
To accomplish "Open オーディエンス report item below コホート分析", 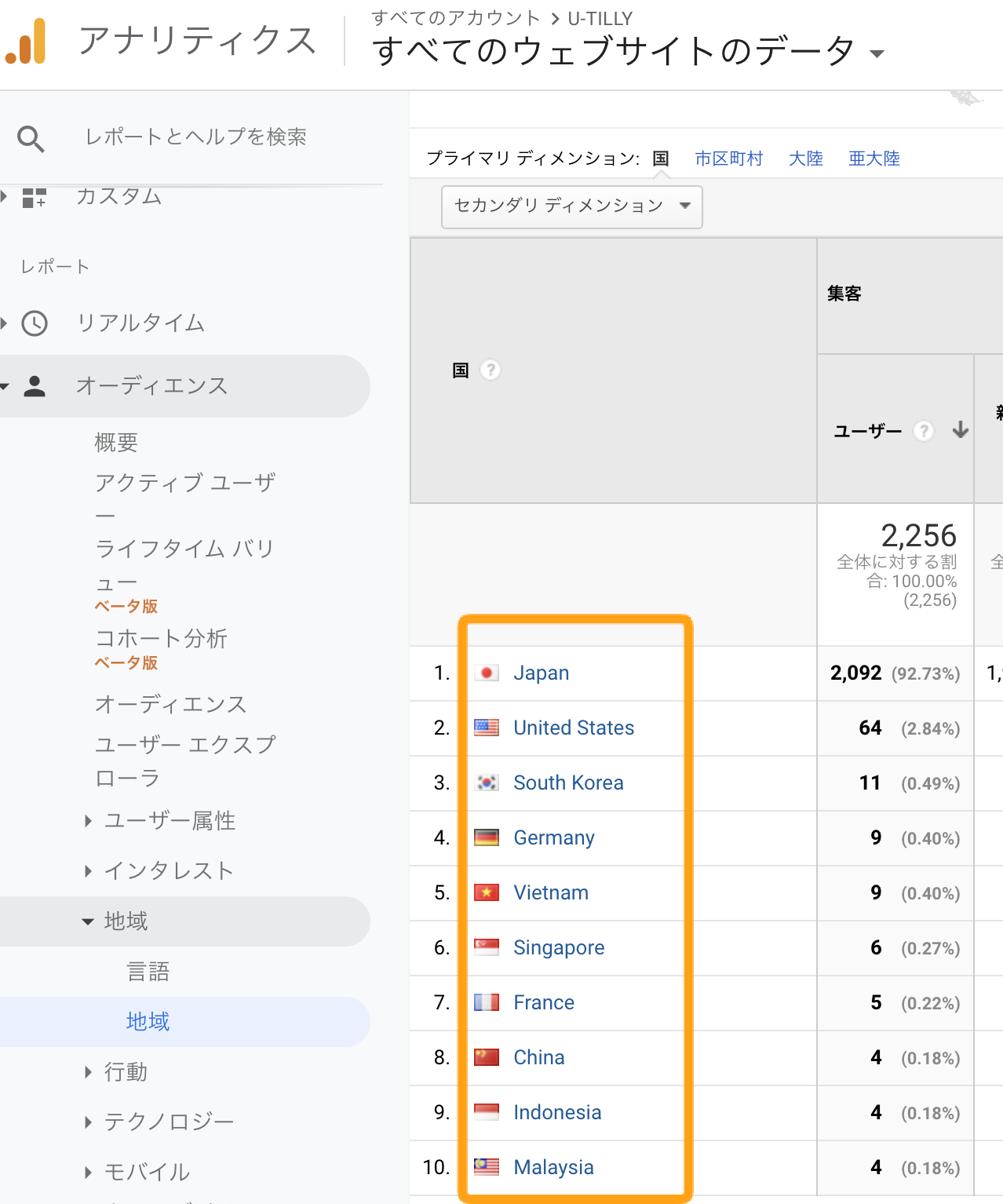I will coord(171,705).
